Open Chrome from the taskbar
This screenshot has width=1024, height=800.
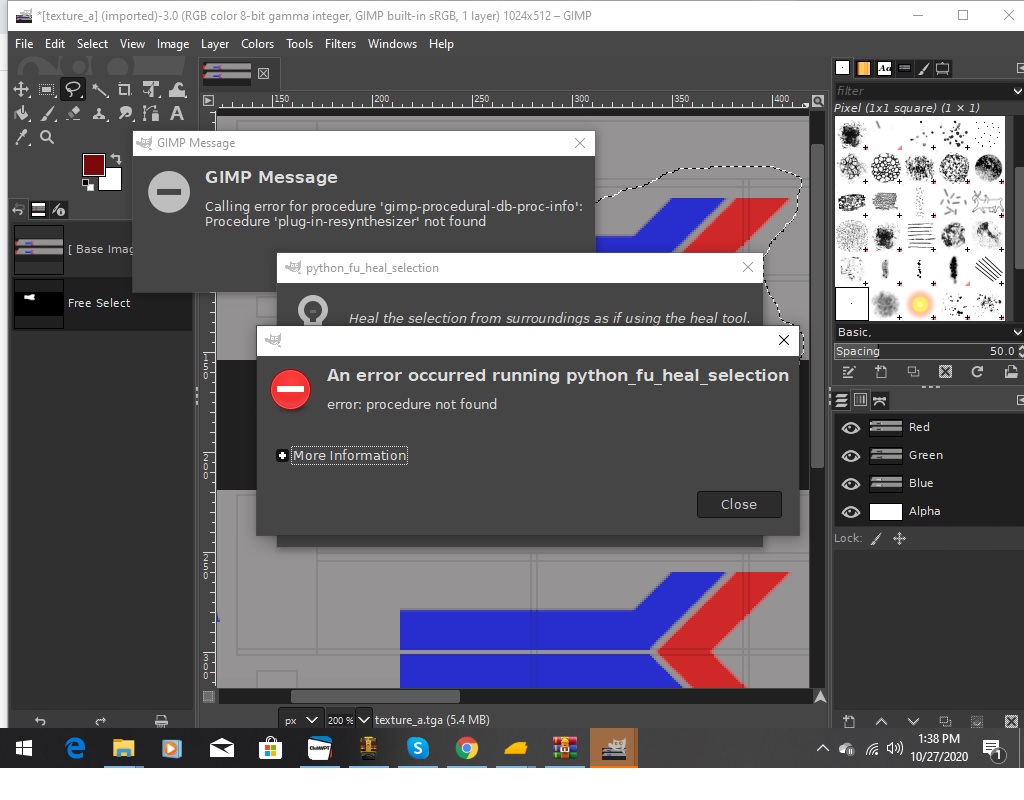[x=466, y=748]
